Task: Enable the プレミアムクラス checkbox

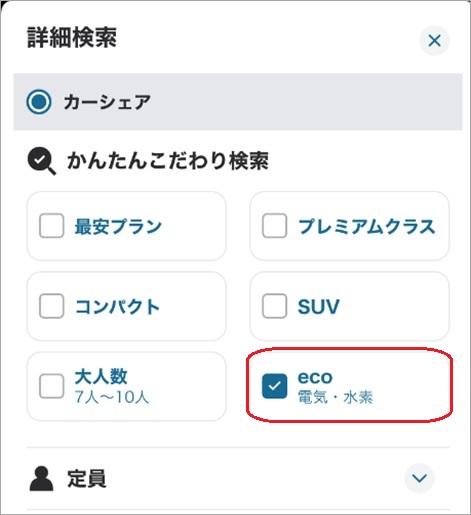Action: coord(274,226)
